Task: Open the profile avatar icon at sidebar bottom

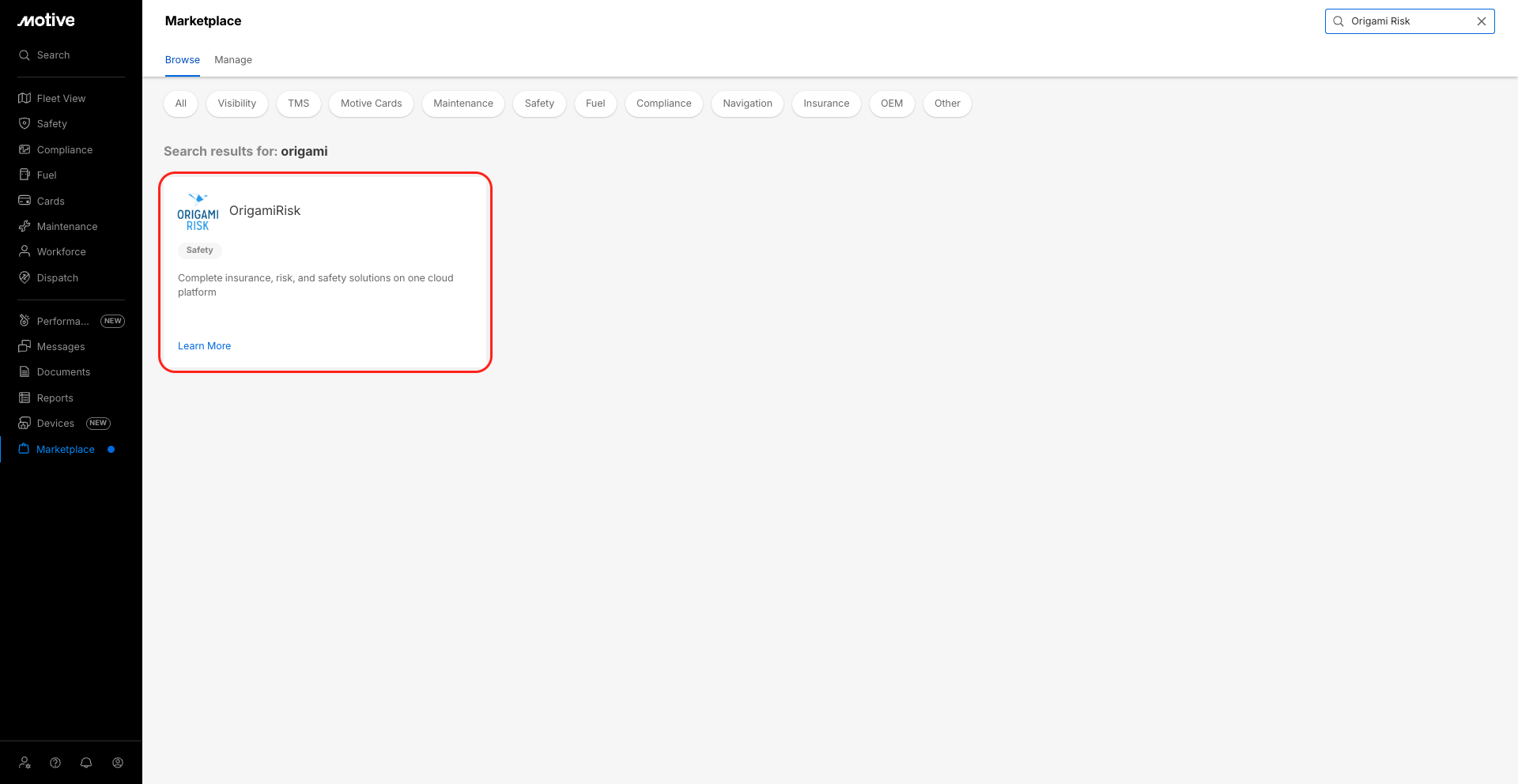Action: pyautogui.click(x=118, y=763)
